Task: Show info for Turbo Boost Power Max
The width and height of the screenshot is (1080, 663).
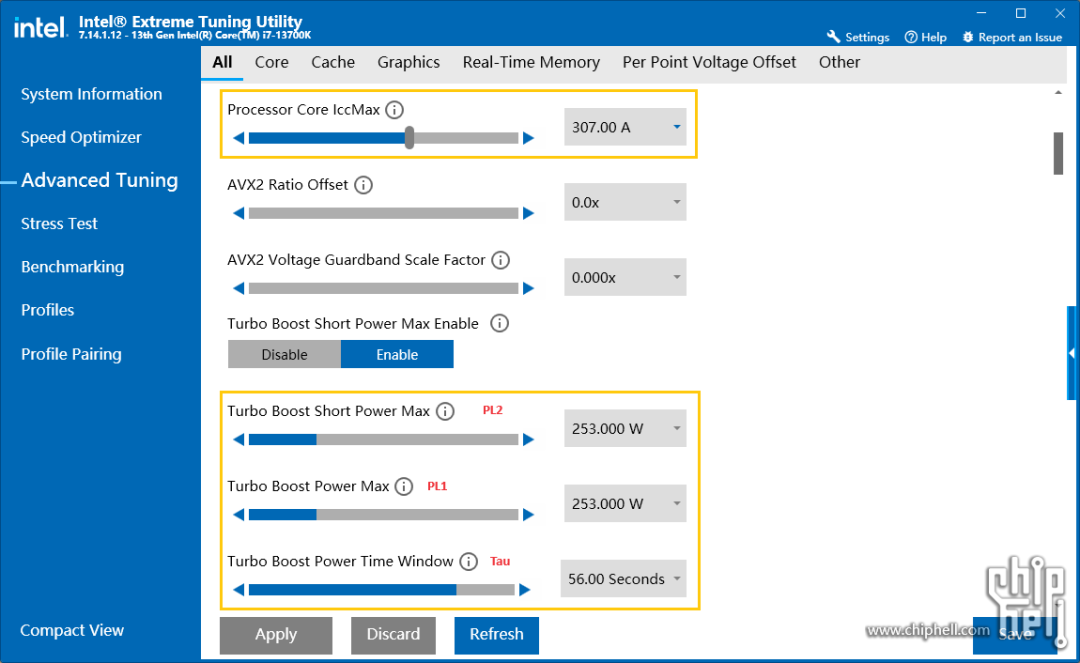Action: [404, 487]
